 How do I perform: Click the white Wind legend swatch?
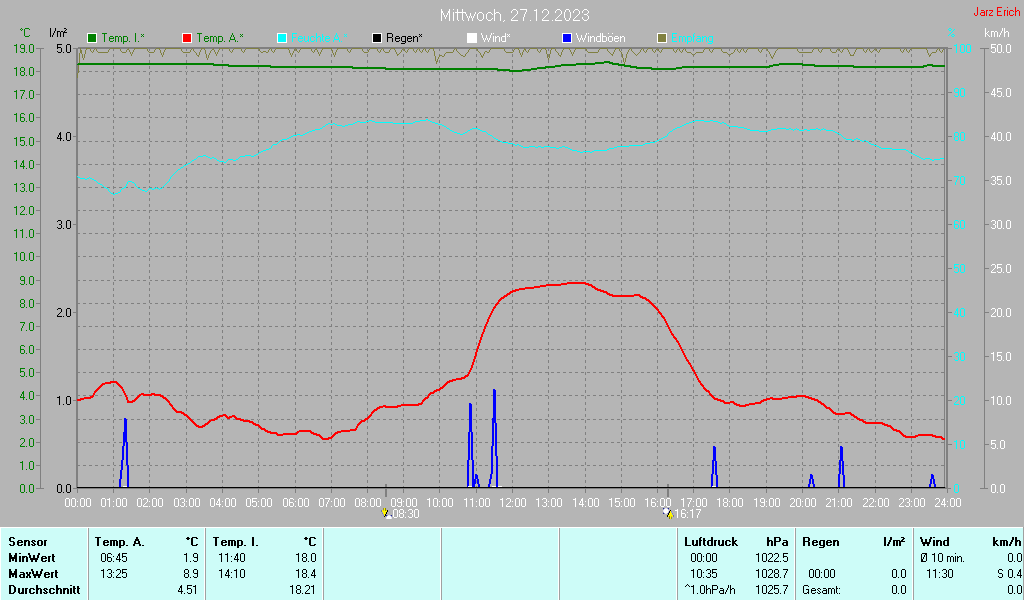point(471,38)
